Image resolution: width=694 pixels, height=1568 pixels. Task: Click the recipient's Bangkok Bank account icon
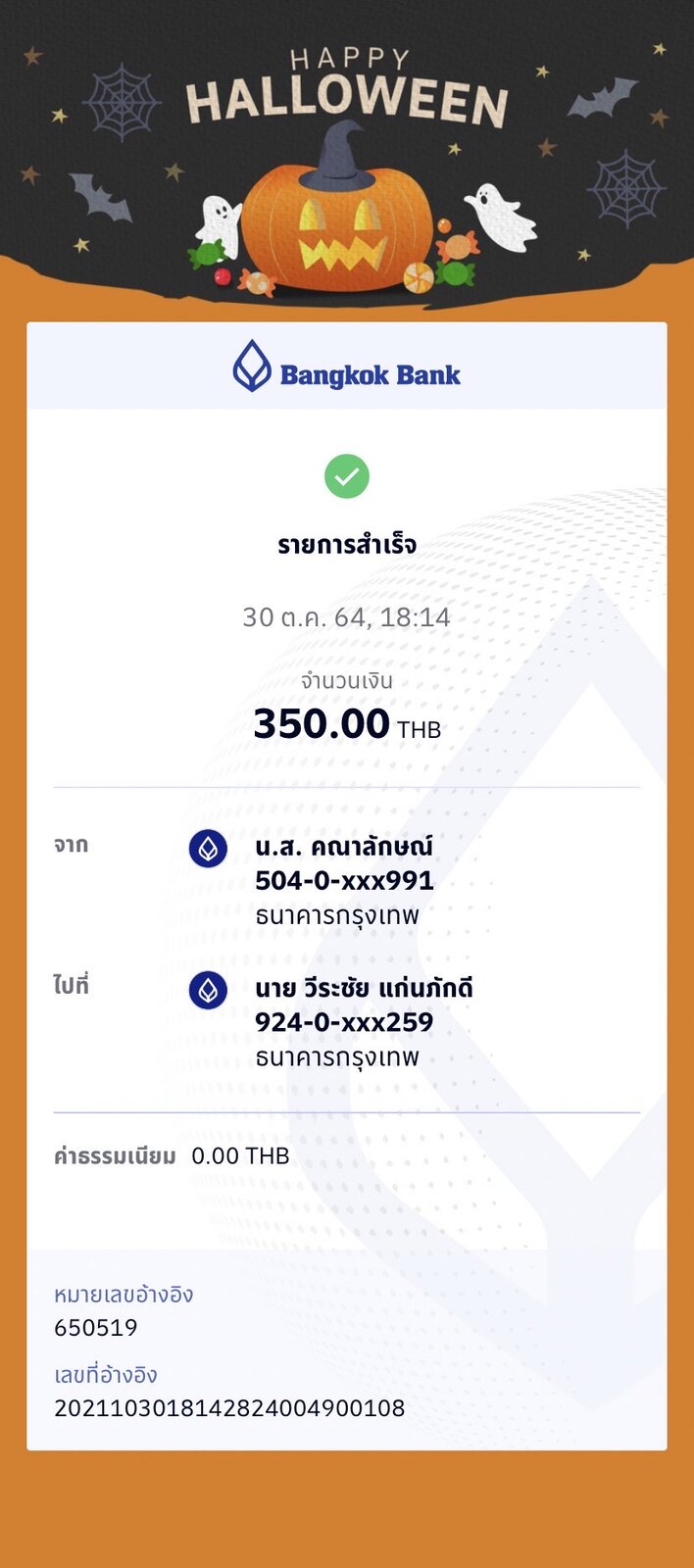pyautogui.click(x=208, y=991)
